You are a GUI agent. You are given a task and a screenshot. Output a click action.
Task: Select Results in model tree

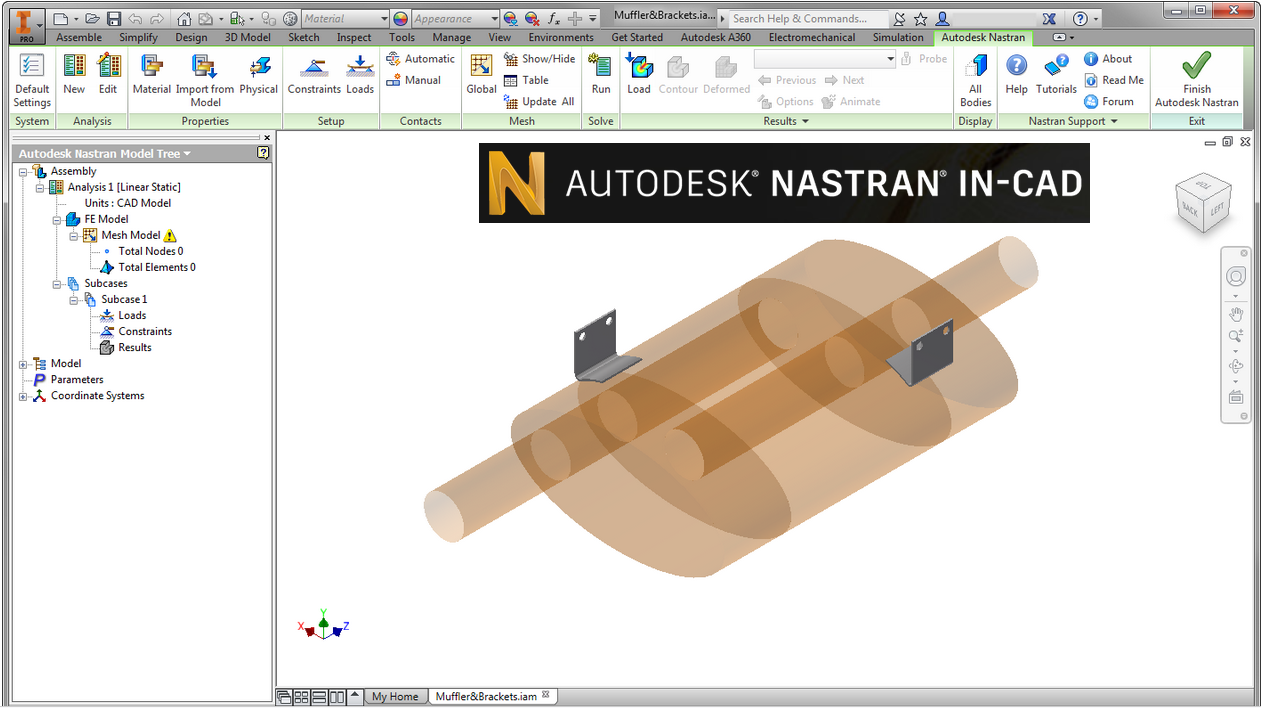click(x=135, y=347)
